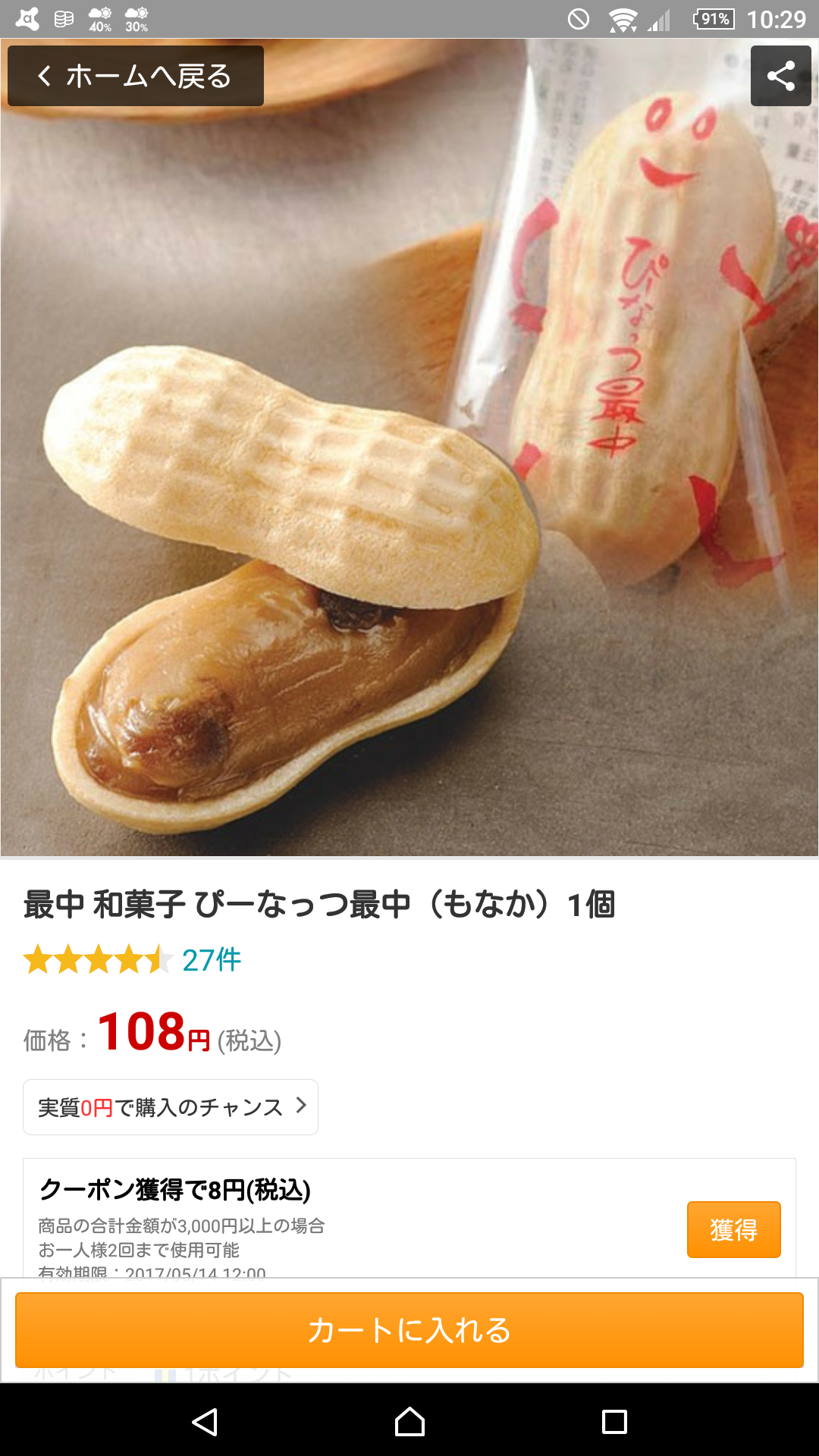The image size is (819, 1456).
Task: Tap the Wi-Fi status icon
Action: point(623,19)
